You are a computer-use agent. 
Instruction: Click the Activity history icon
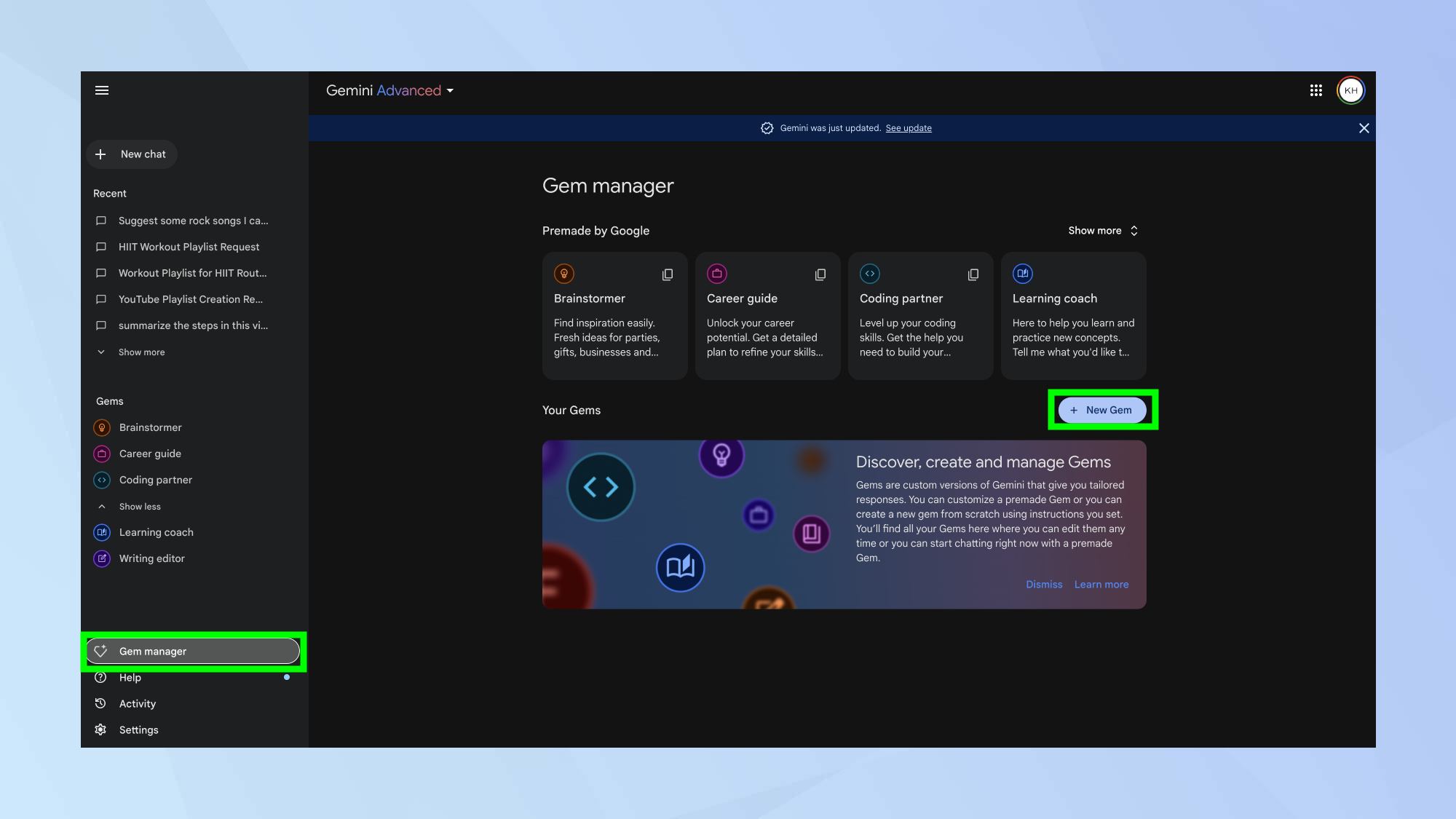click(x=100, y=704)
